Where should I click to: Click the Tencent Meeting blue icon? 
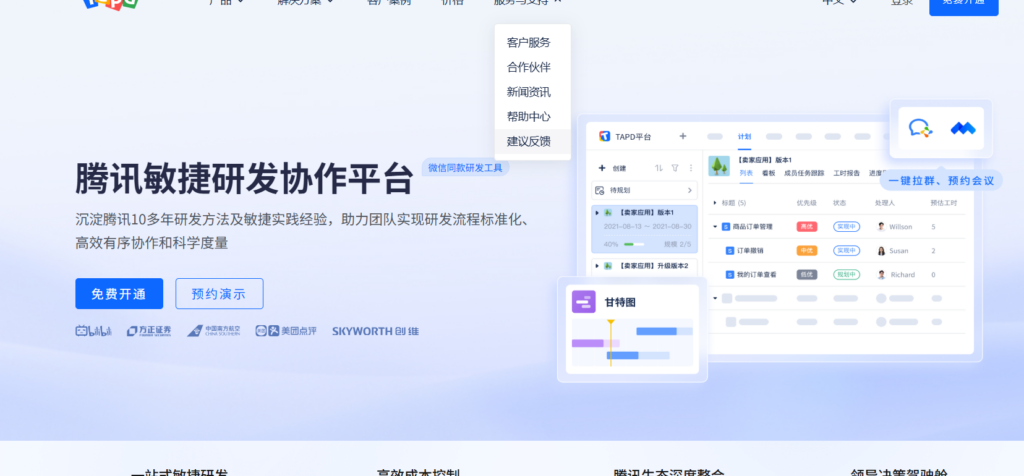[x=963, y=128]
